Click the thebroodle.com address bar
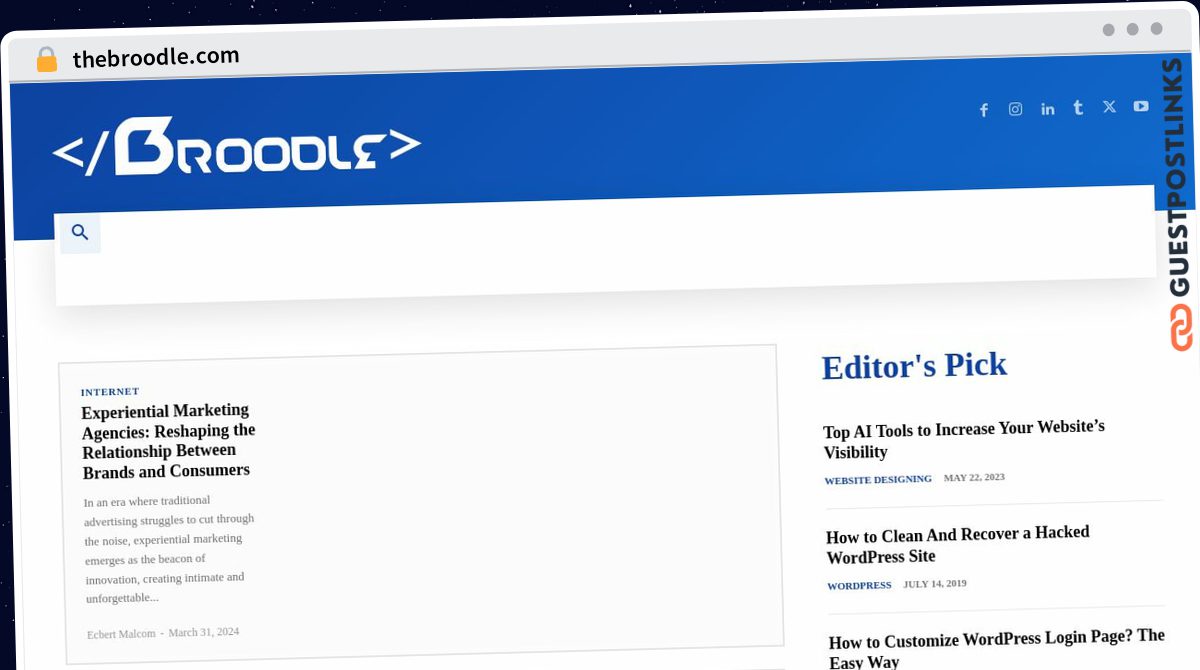The image size is (1200, 670). tap(156, 57)
